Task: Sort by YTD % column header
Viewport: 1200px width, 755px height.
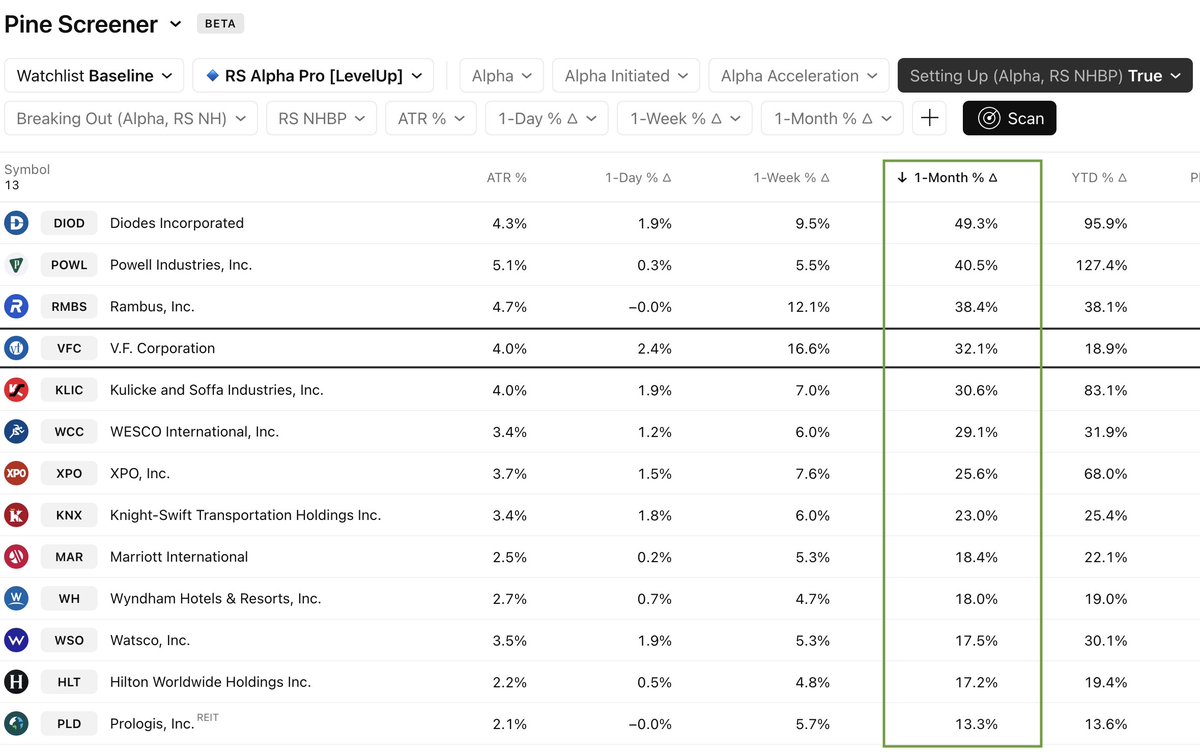Action: (1099, 177)
